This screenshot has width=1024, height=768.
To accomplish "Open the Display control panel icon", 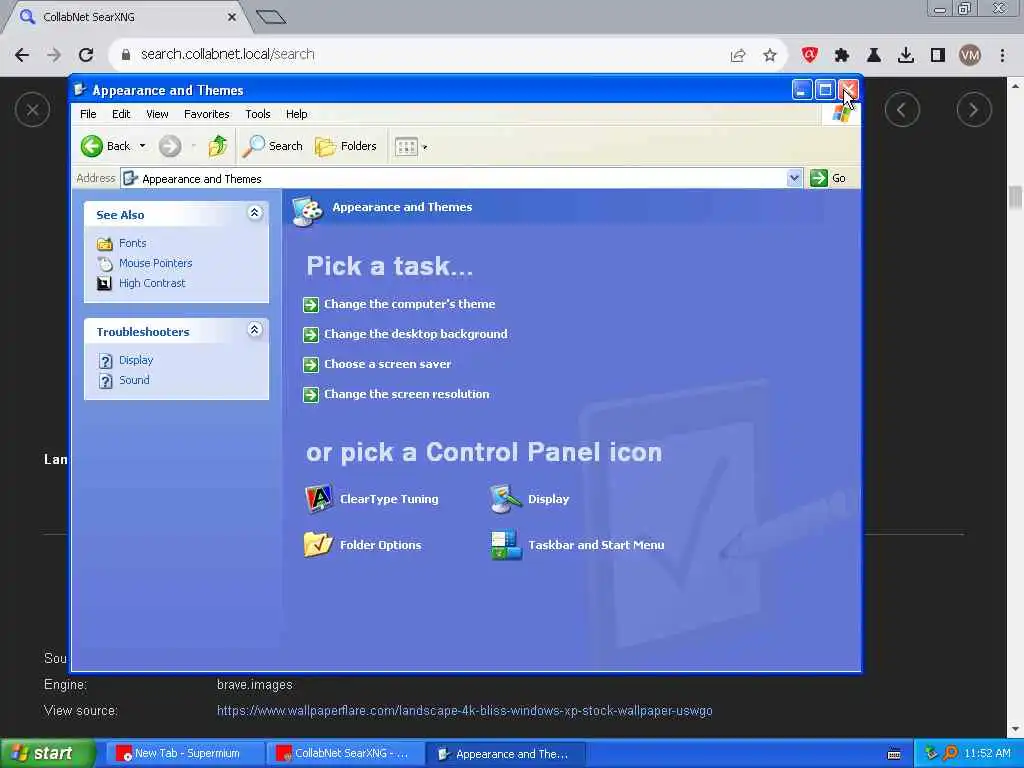I will click(506, 498).
